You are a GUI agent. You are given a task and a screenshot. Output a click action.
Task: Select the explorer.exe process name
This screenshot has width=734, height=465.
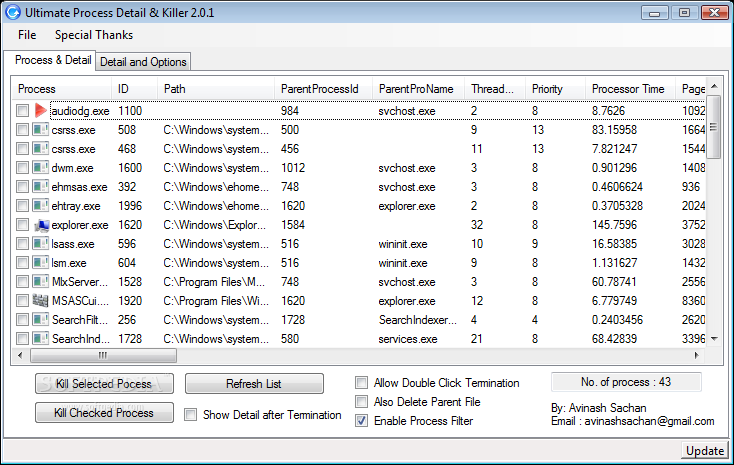(80, 225)
